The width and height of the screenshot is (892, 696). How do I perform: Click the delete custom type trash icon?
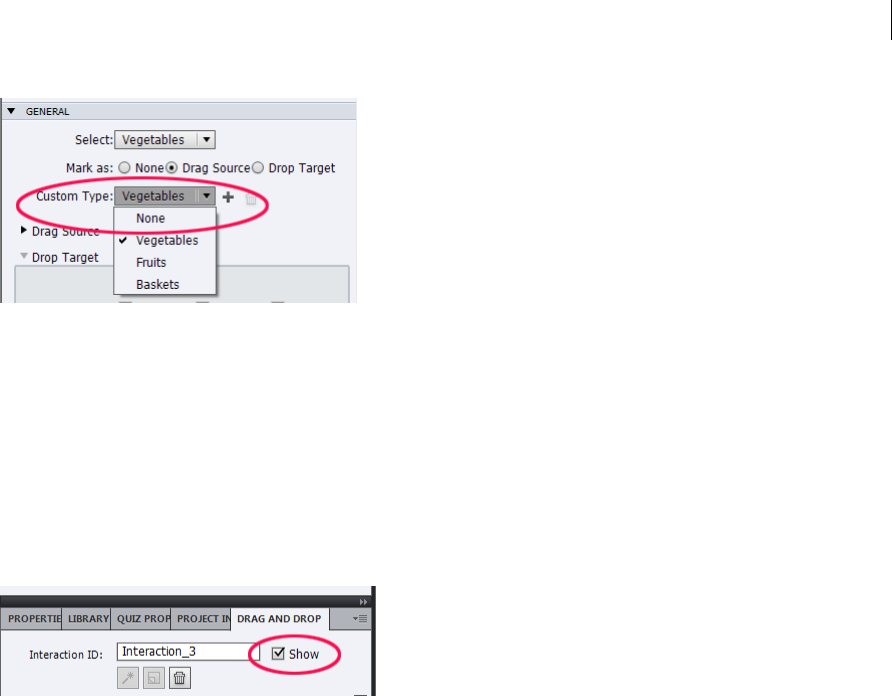[x=250, y=198]
